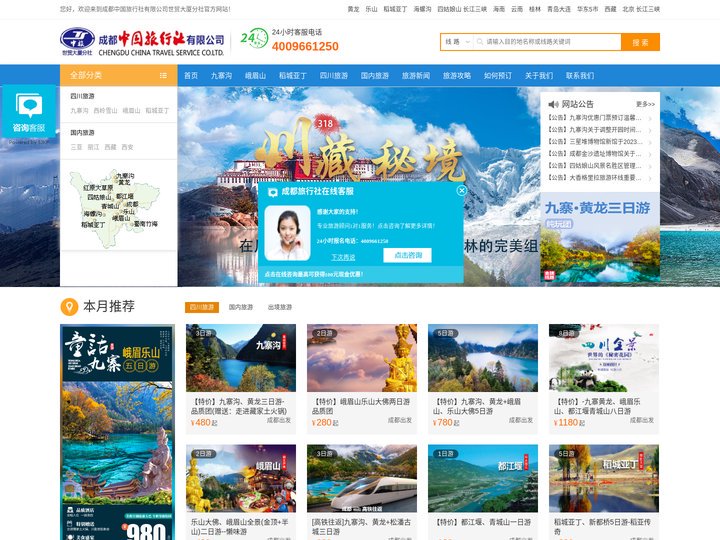Click the 西安 link in sidebar
The width and height of the screenshot is (720, 540).
point(127,147)
